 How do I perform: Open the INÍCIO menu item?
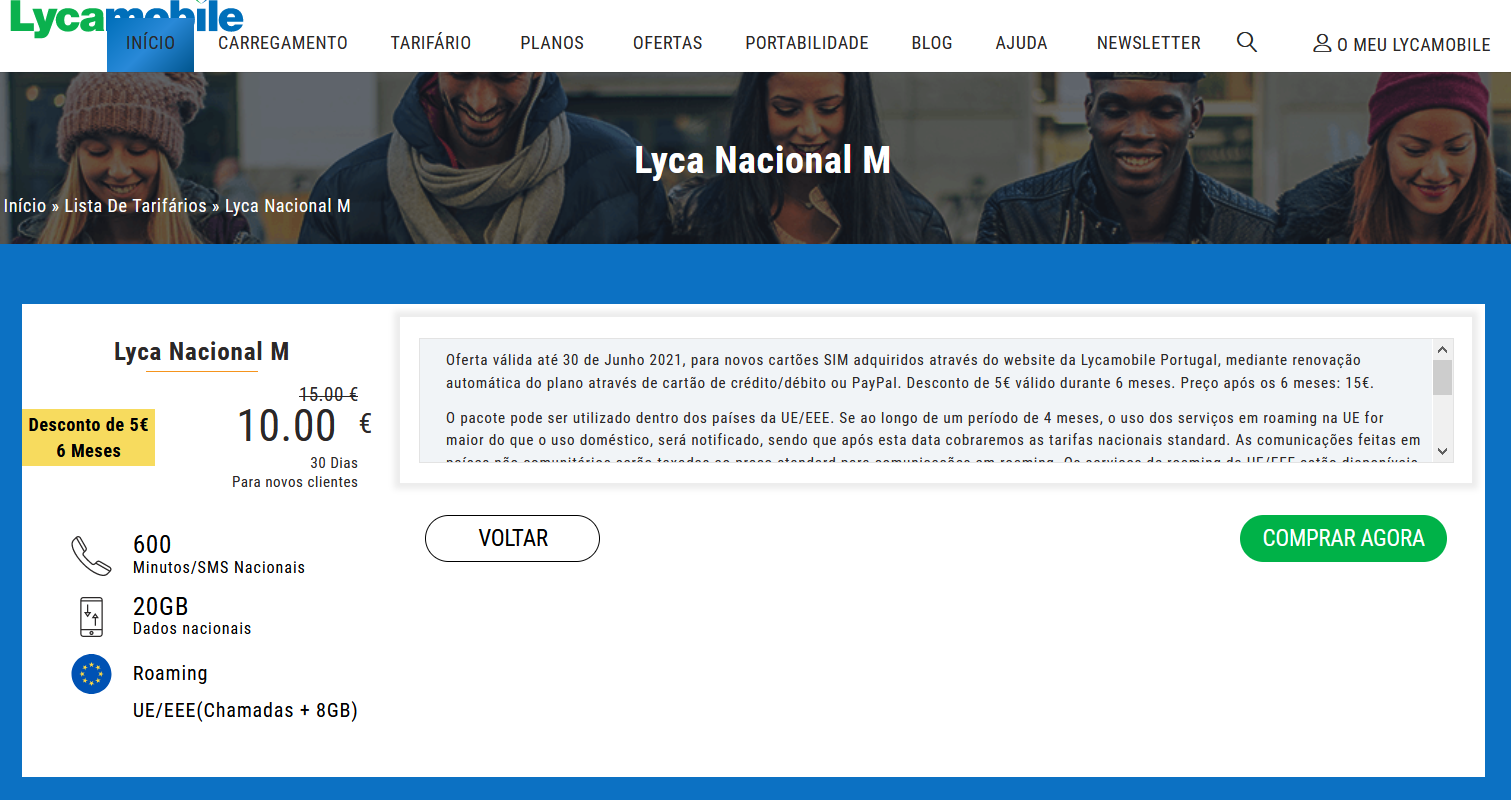click(x=150, y=43)
